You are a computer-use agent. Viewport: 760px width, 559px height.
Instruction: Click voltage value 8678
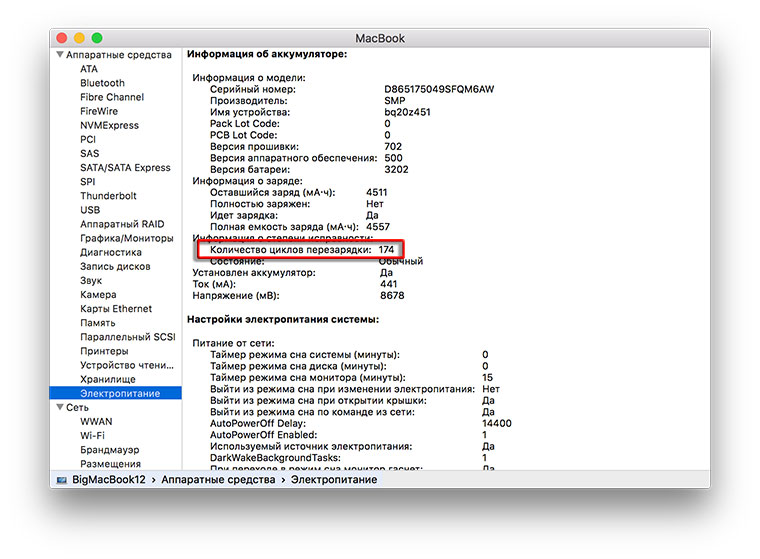[x=392, y=295]
